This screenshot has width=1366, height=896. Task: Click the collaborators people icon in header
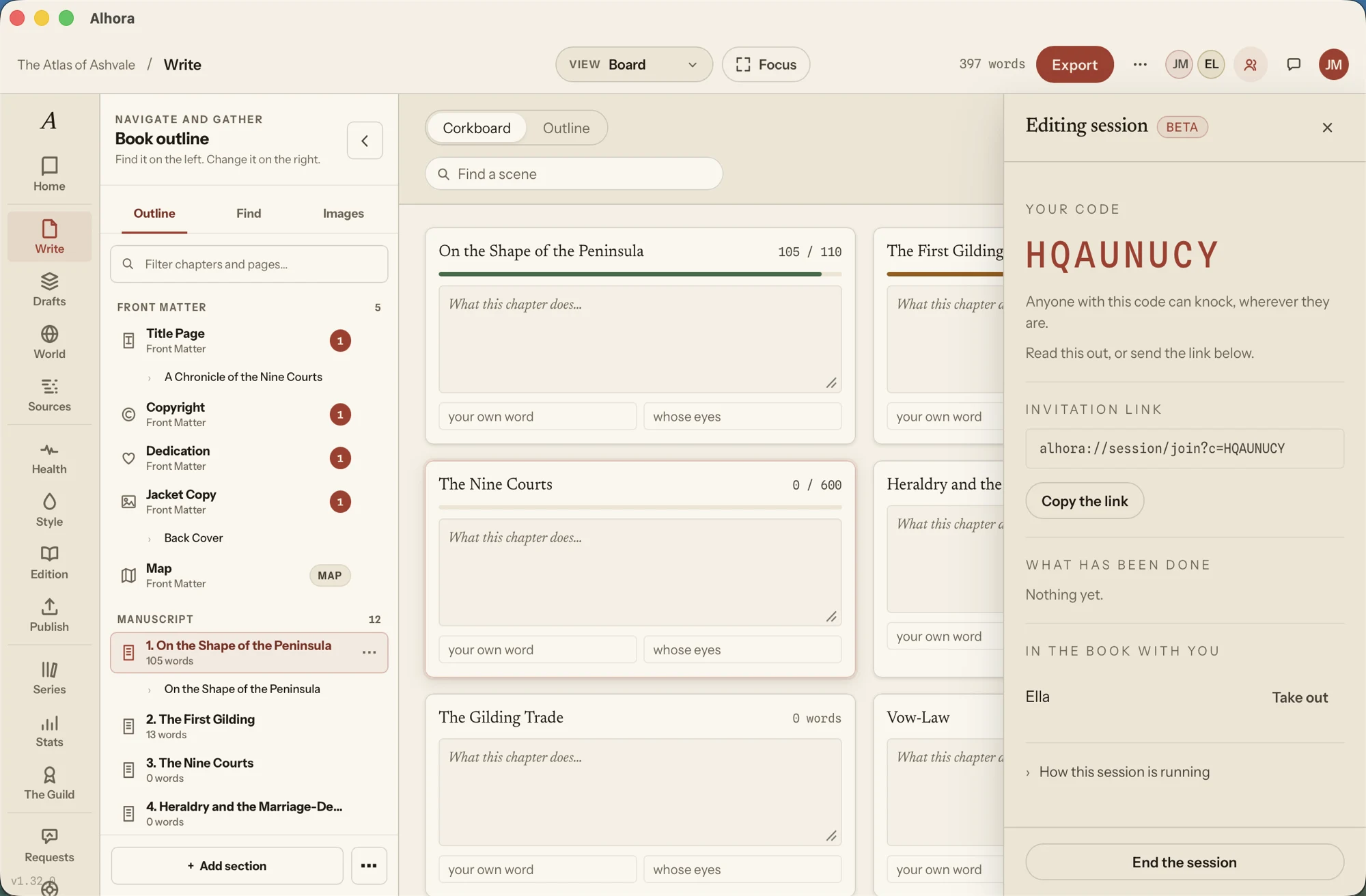click(1251, 64)
